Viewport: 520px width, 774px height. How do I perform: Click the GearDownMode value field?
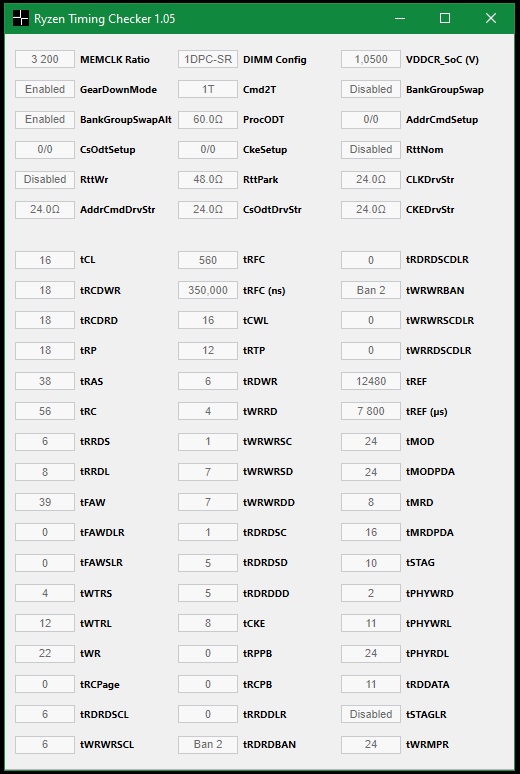tap(45, 89)
